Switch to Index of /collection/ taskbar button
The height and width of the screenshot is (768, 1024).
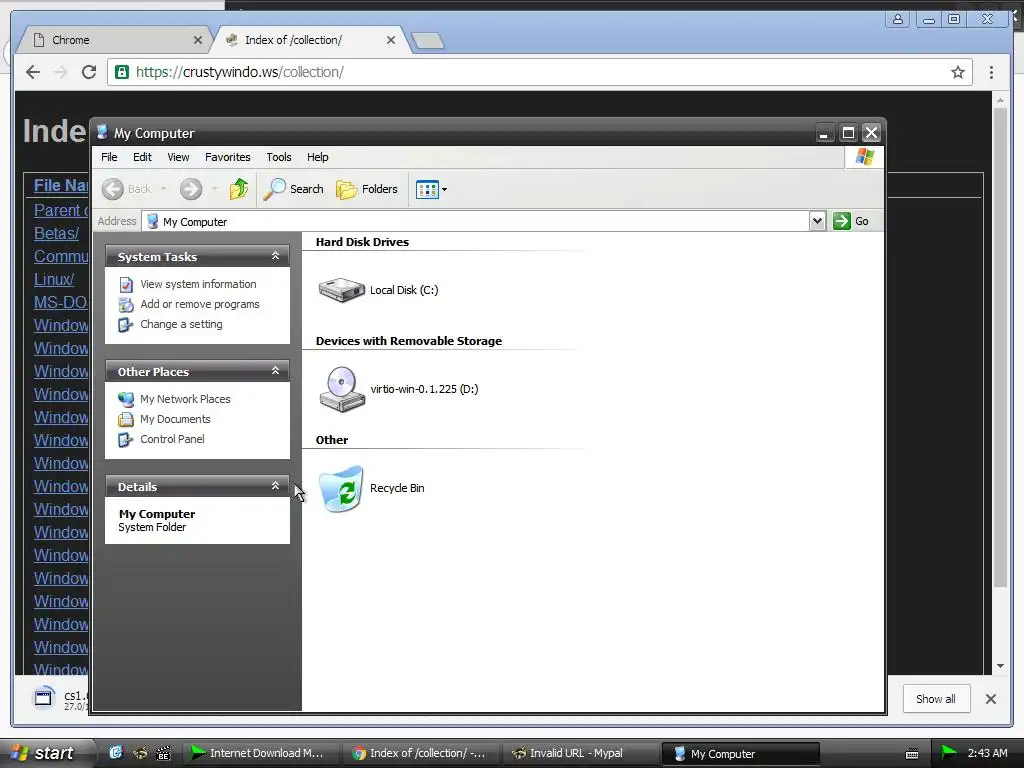(x=420, y=753)
